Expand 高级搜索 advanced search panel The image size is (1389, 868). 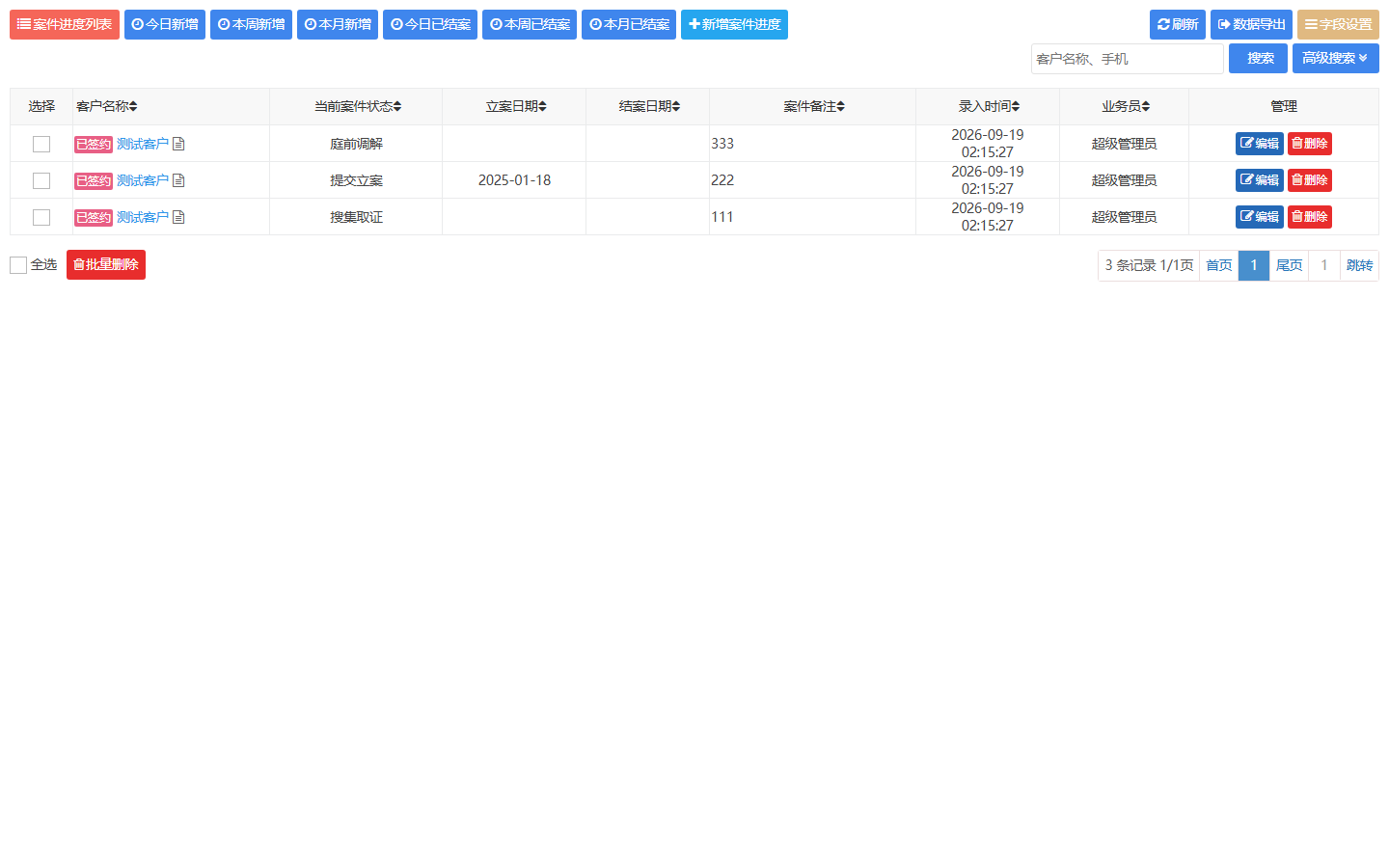(x=1335, y=58)
